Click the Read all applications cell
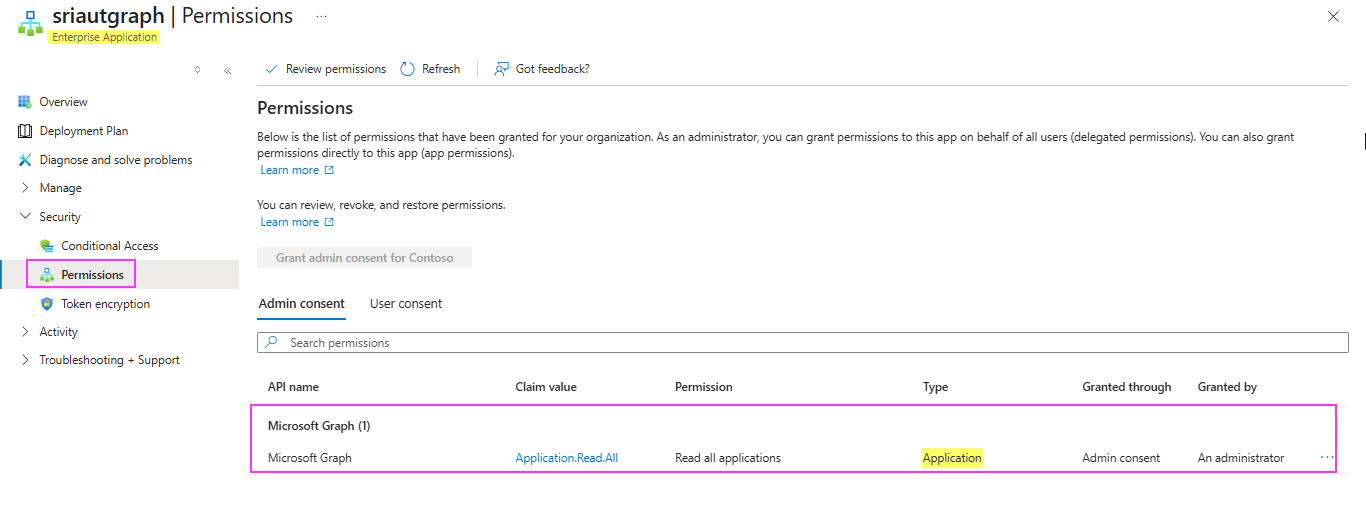The width and height of the screenshot is (1366, 509). tap(728, 458)
